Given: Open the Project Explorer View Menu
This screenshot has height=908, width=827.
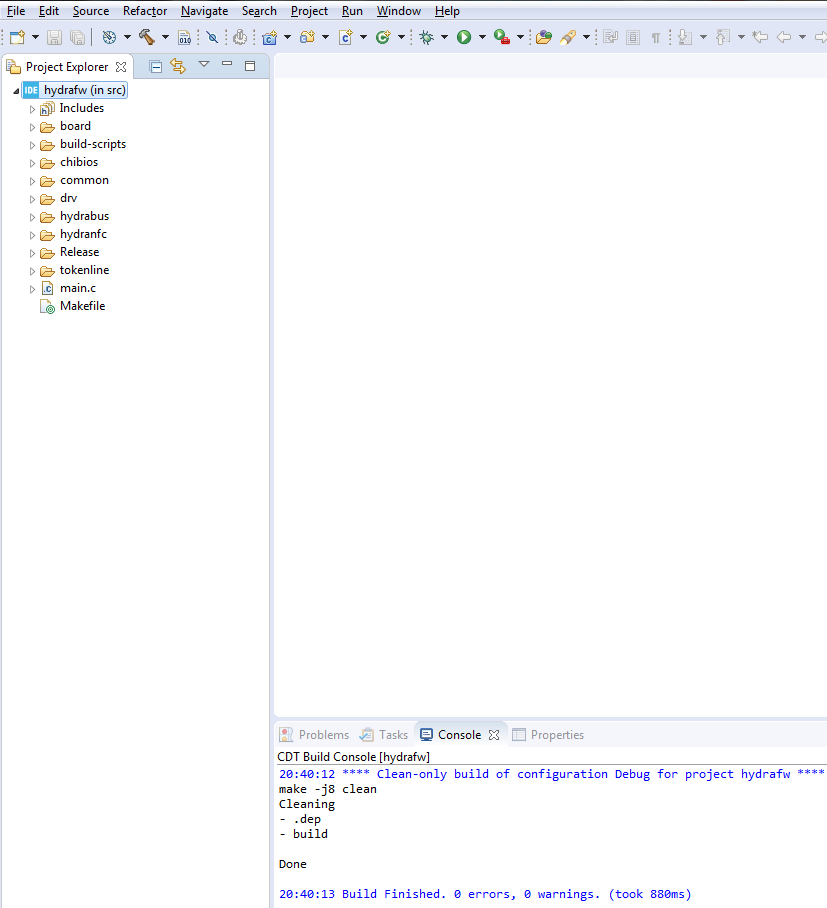Looking at the screenshot, I should click(x=204, y=65).
